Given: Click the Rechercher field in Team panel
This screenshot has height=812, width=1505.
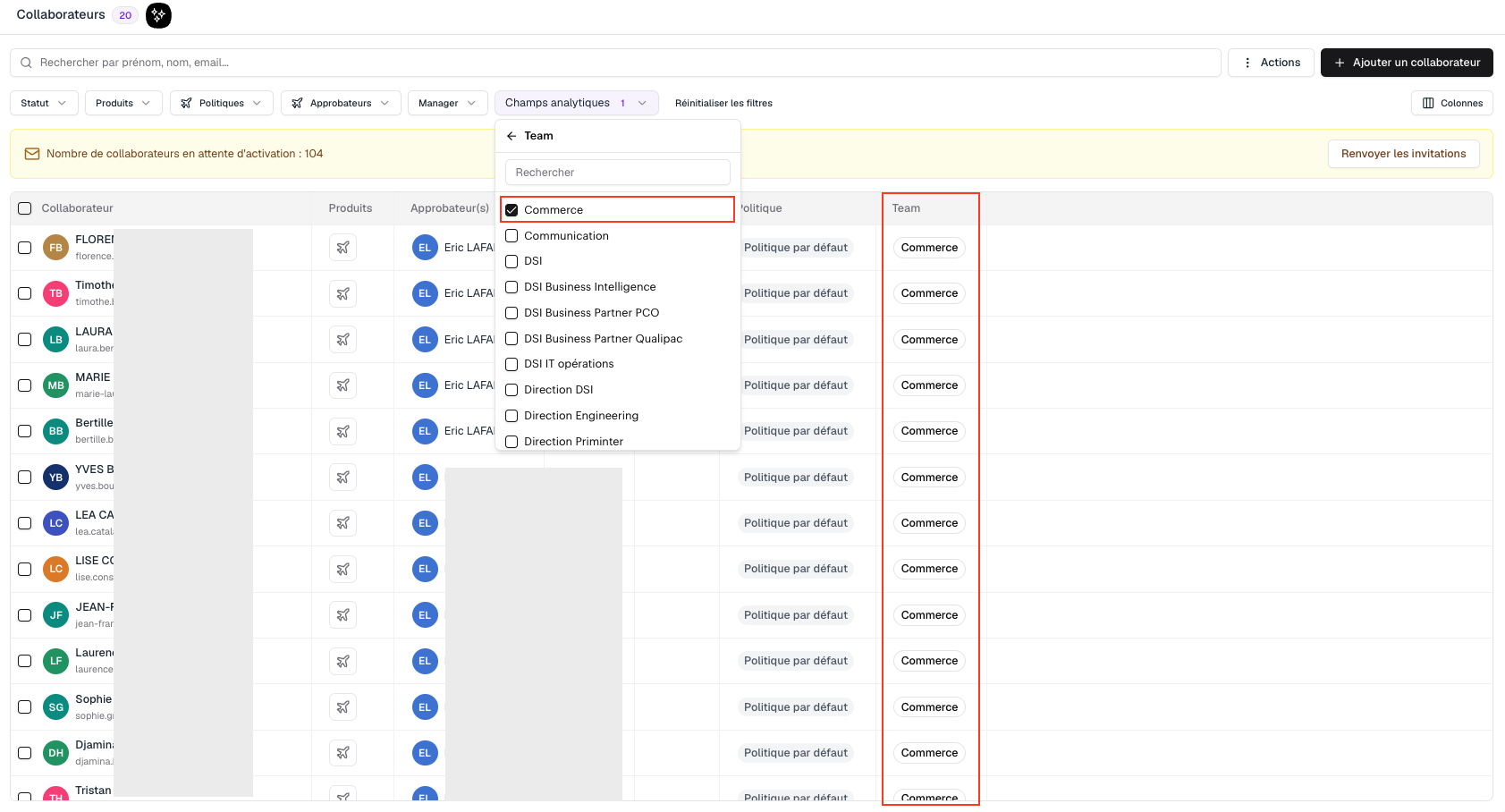Looking at the screenshot, I should (617, 173).
